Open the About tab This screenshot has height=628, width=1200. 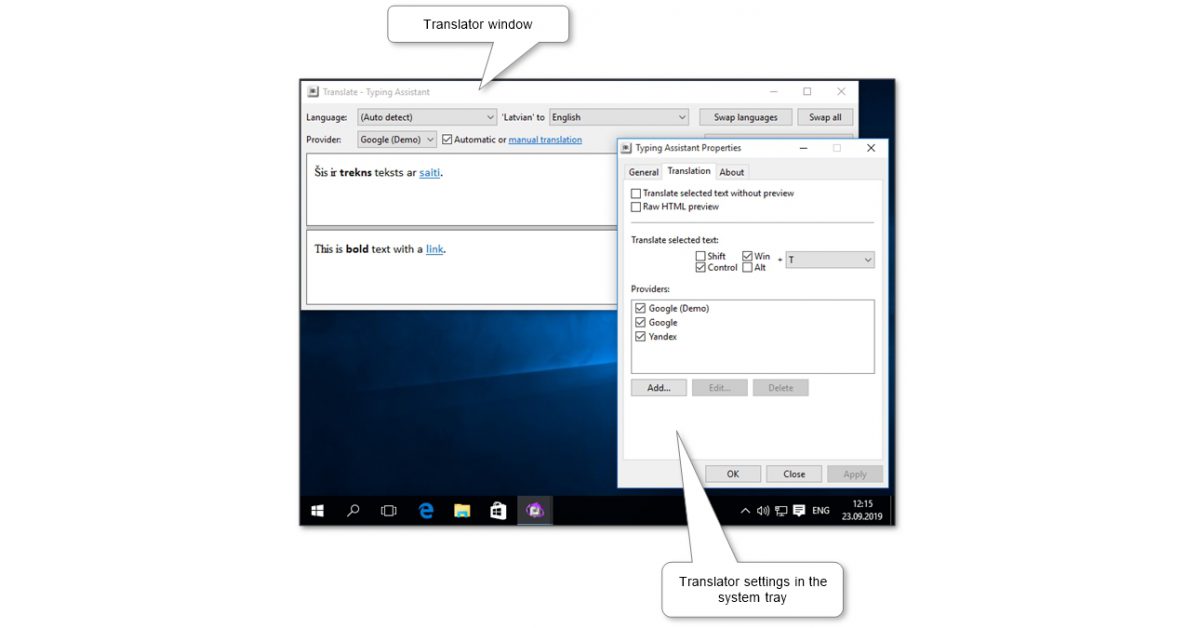(732, 171)
